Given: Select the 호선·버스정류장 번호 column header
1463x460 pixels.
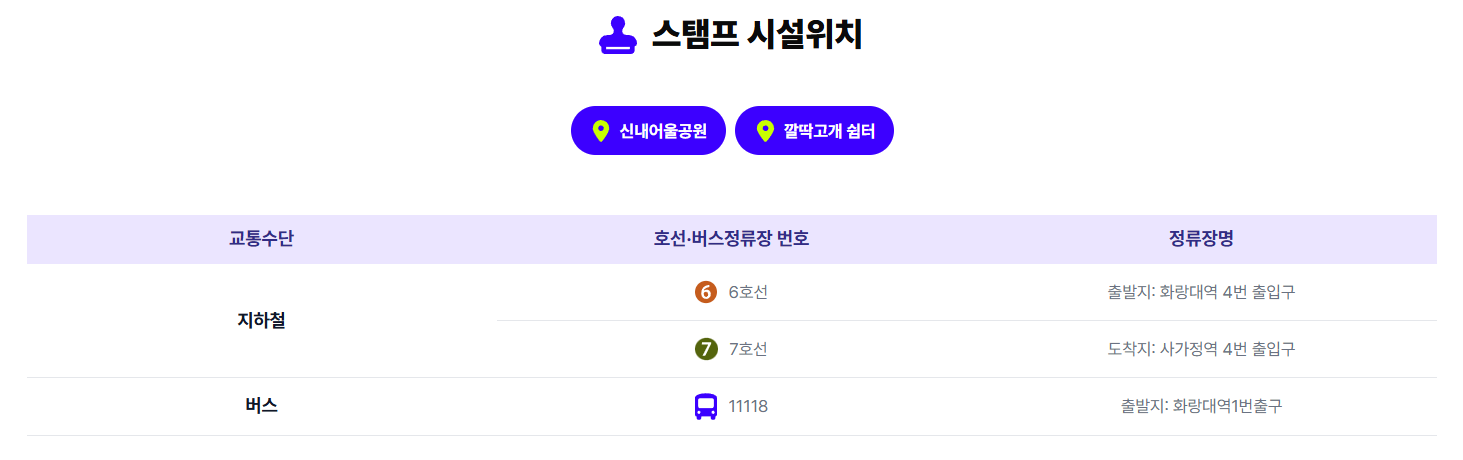Looking at the screenshot, I should [731, 239].
